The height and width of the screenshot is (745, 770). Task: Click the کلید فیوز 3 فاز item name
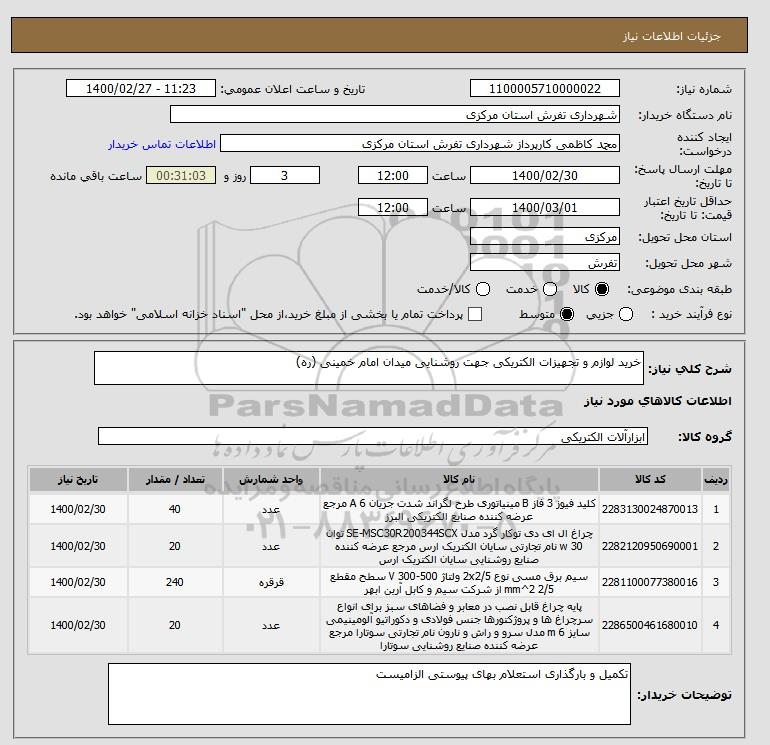[x=459, y=510]
